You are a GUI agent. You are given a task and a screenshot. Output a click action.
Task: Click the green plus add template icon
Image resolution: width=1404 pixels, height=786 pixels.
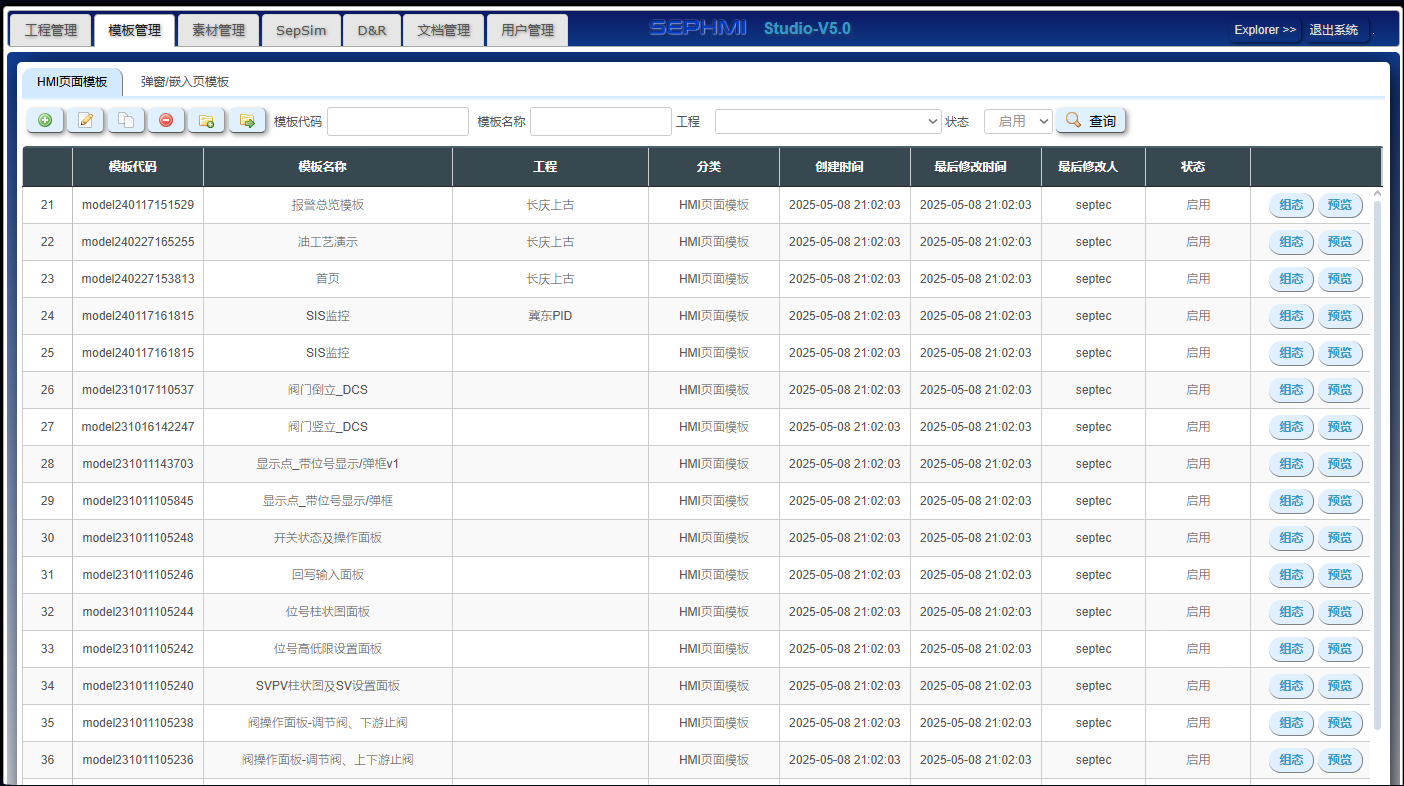pos(45,121)
